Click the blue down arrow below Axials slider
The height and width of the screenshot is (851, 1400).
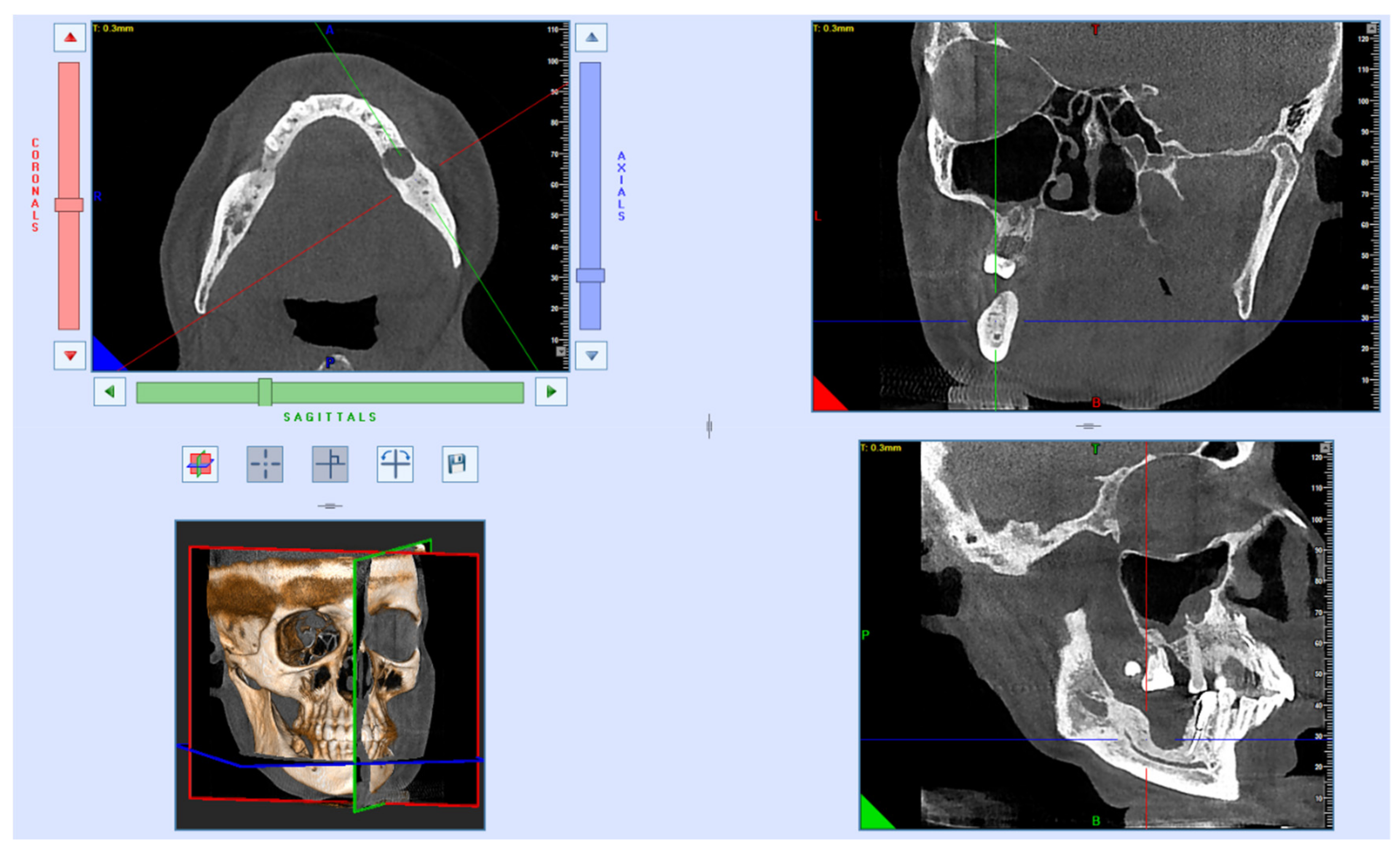click(591, 356)
